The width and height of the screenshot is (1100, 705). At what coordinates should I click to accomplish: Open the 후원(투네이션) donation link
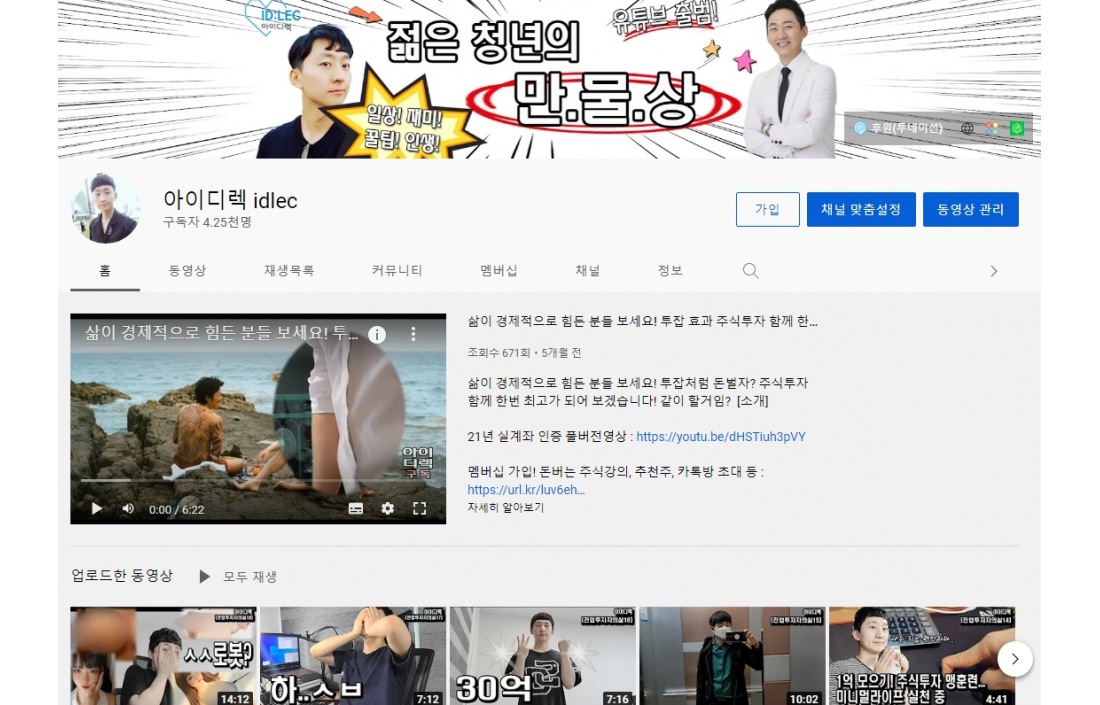point(898,128)
